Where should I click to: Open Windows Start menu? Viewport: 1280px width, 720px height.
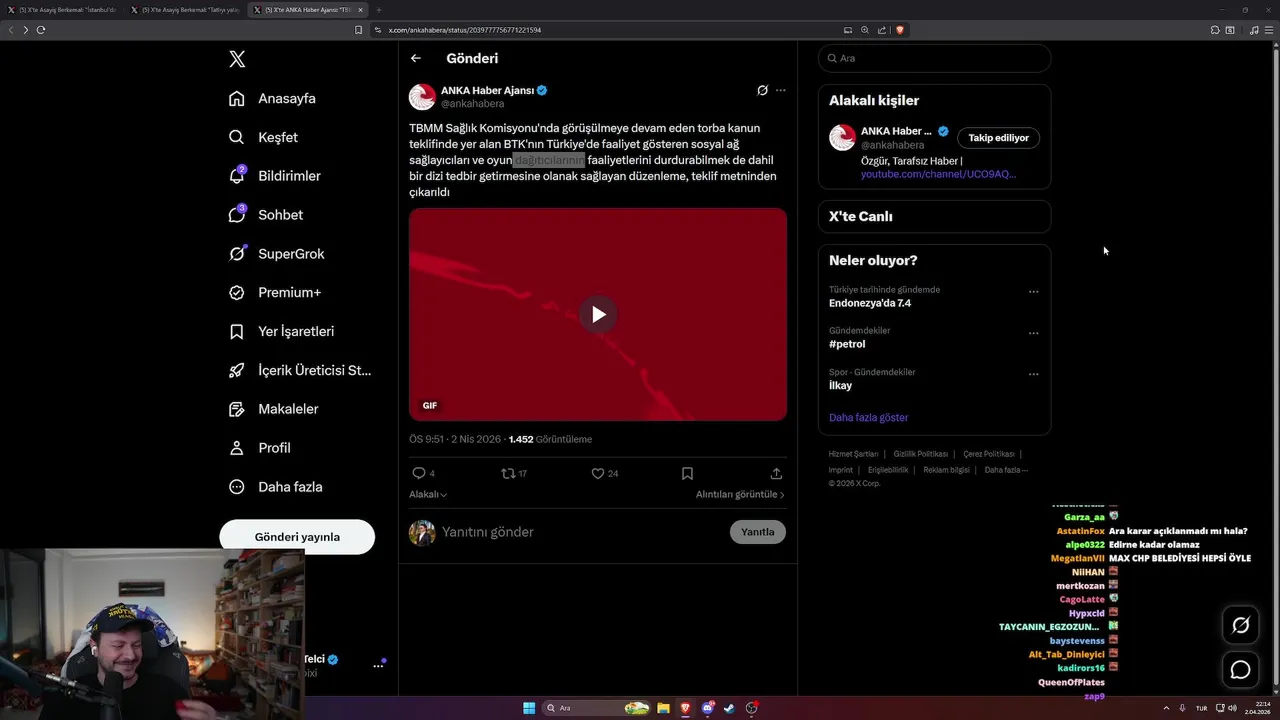[529, 708]
